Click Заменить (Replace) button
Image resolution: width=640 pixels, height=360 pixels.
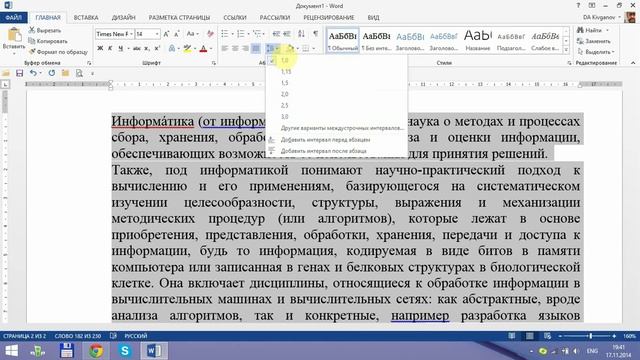pyautogui.click(x=594, y=41)
